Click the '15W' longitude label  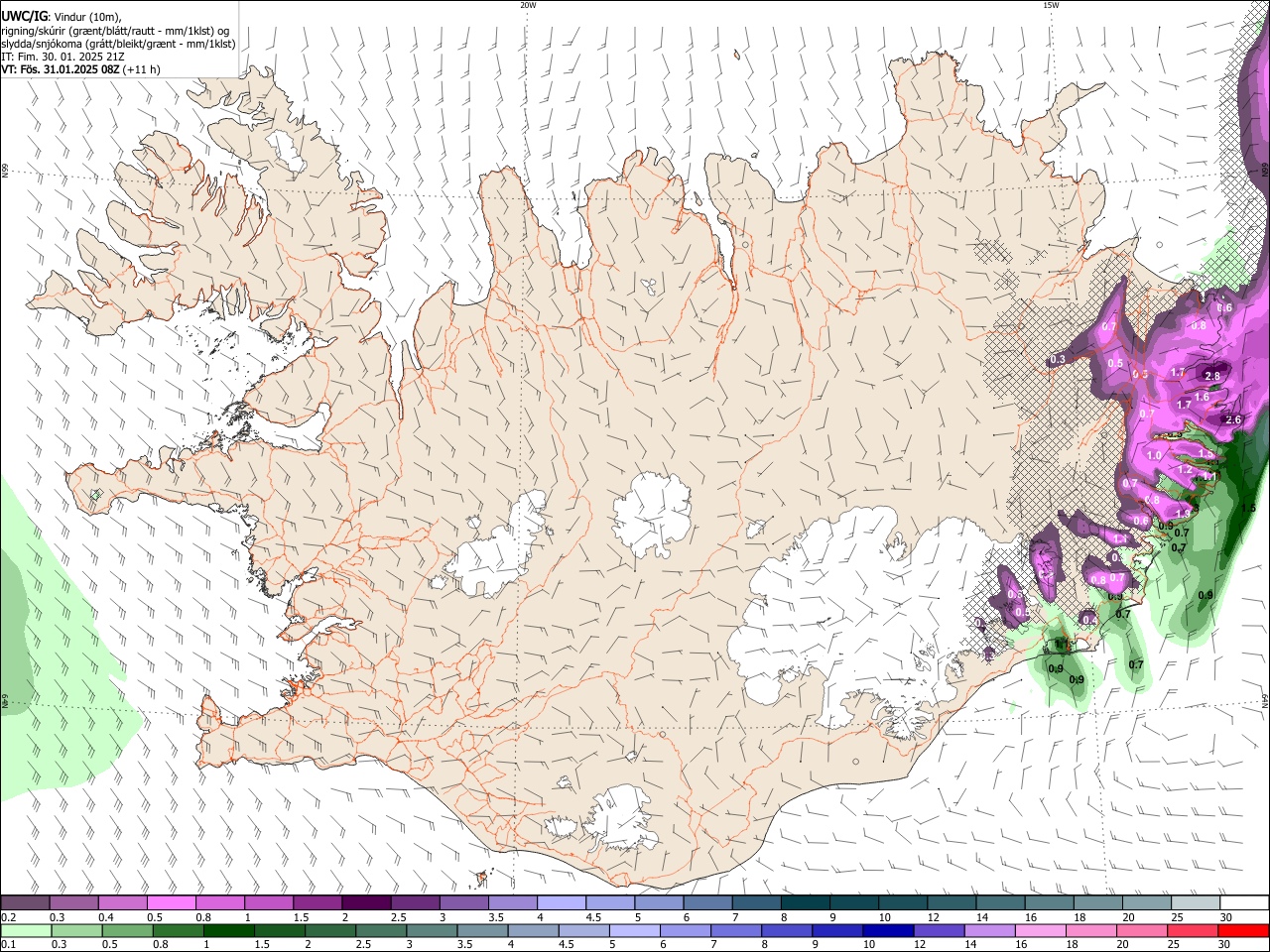(1051, 5)
